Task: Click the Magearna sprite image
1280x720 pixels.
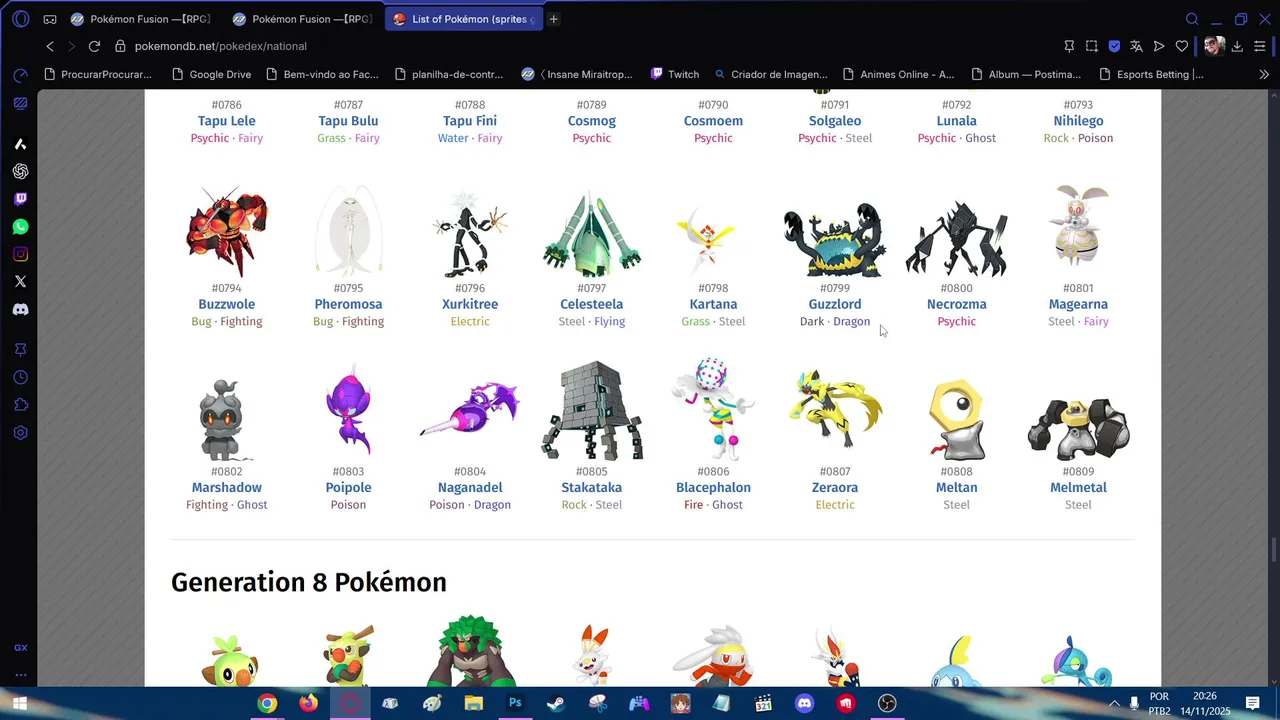Action: [1078, 226]
